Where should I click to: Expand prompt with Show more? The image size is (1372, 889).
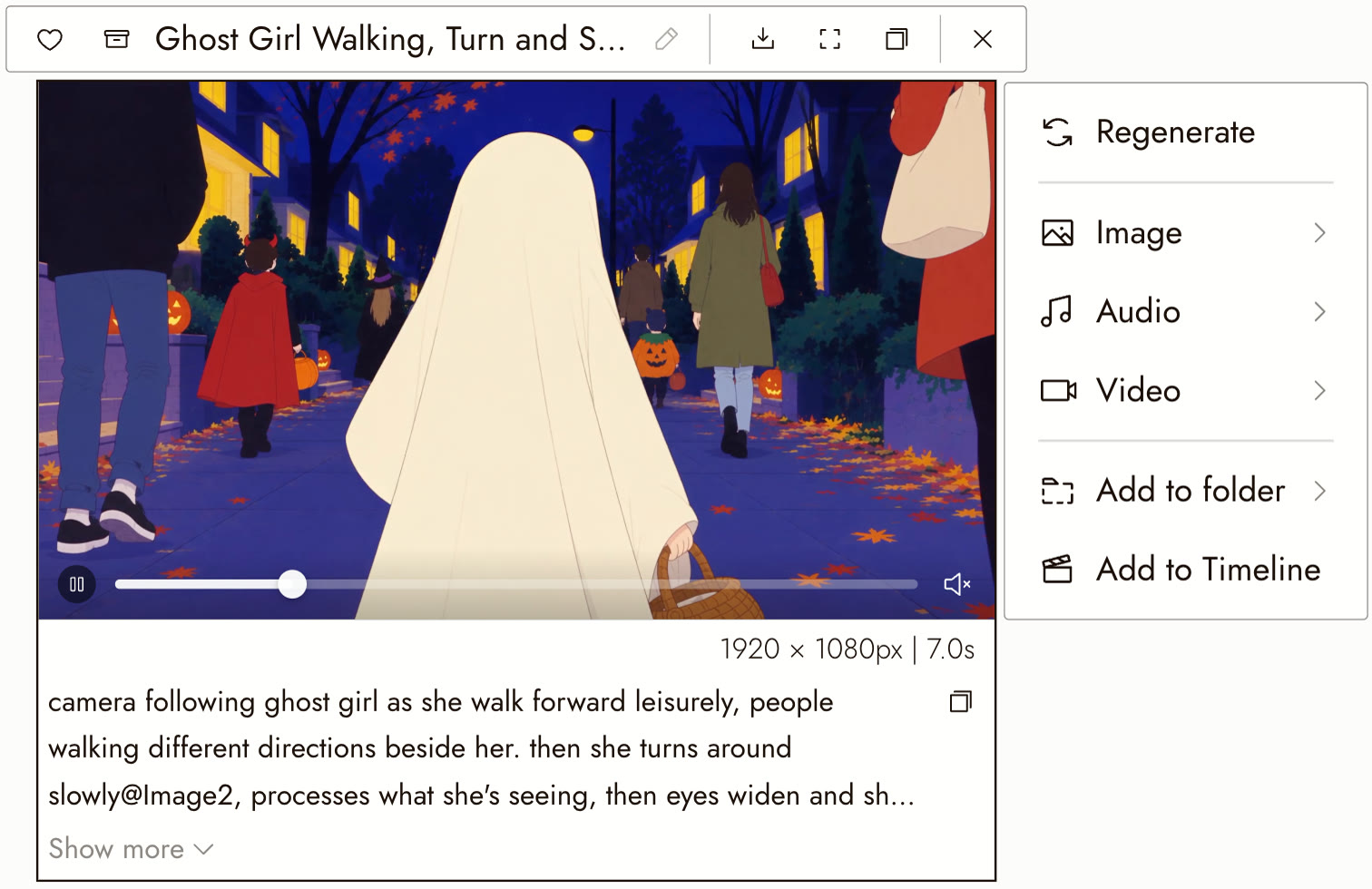pos(131,849)
